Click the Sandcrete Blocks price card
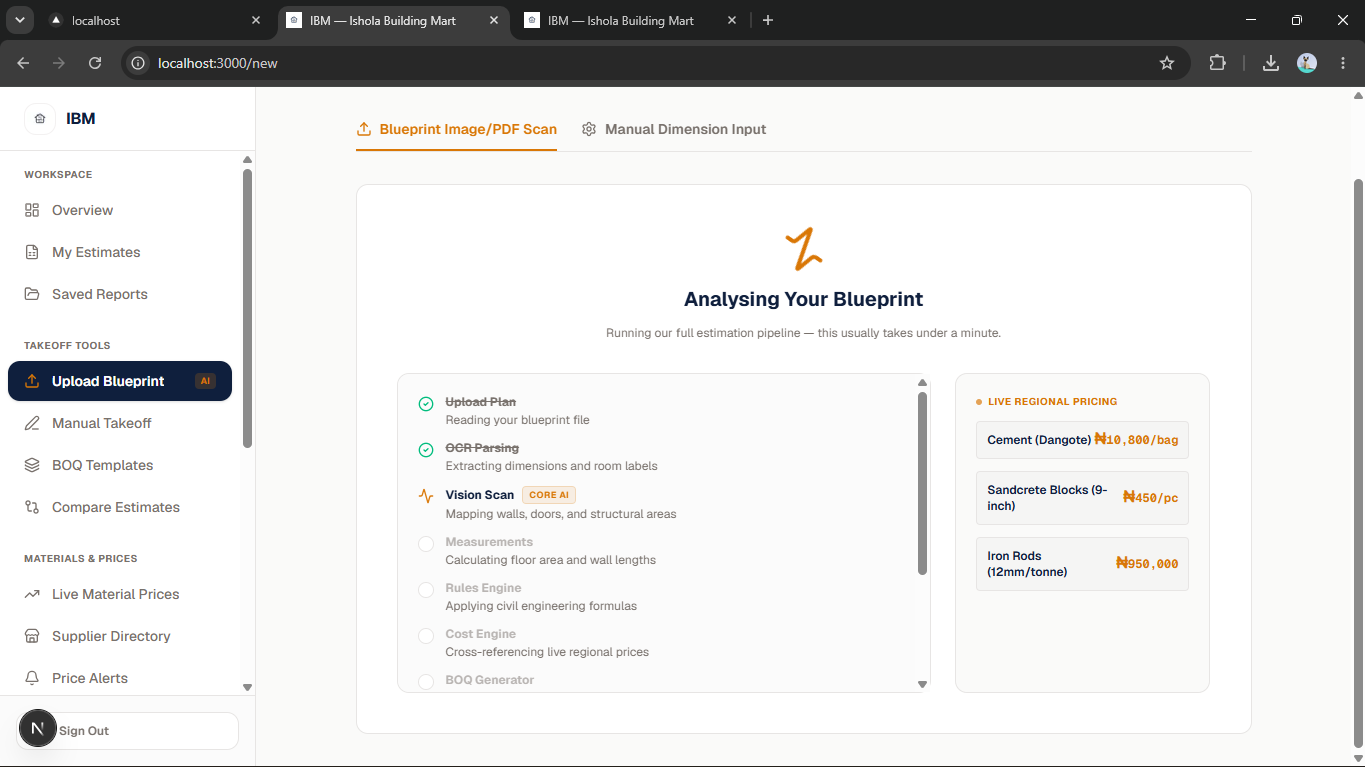Image resolution: width=1365 pixels, height=767 pixels. [1082, 498]
